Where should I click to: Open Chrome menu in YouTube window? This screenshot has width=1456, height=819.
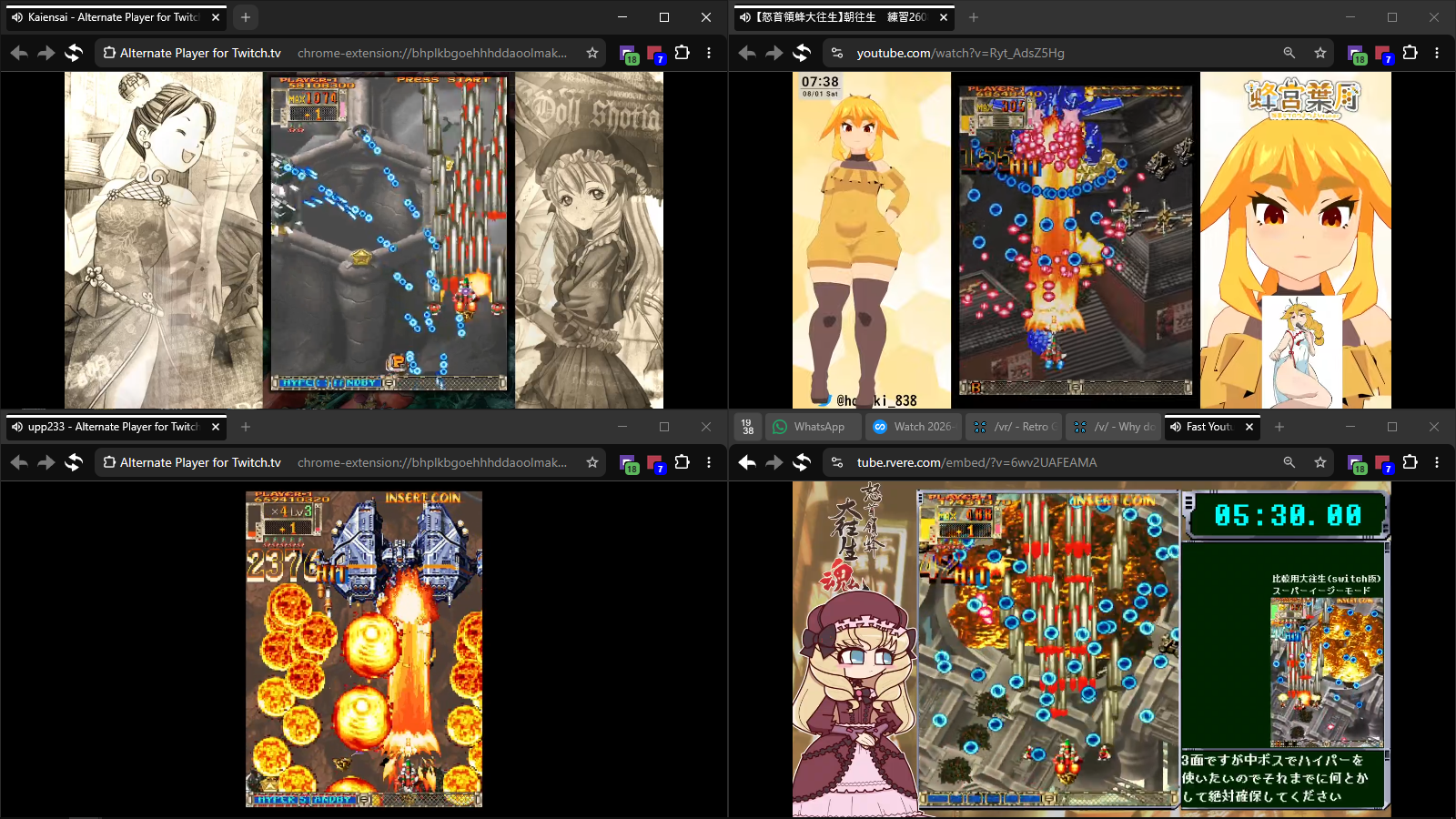(1437, 53)
